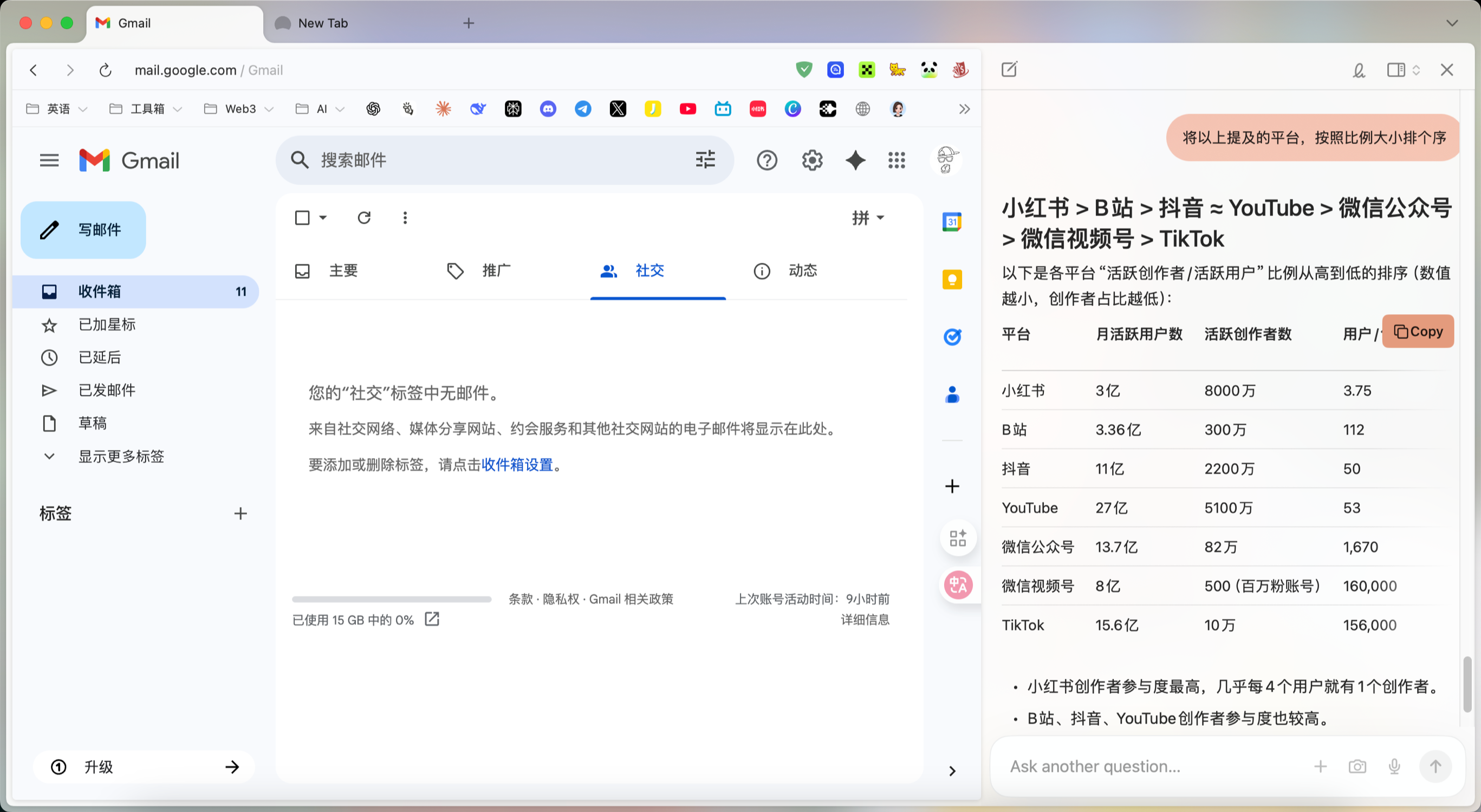Click the 升级 upgrade button
This screenshot has width=1481, height=812.
[144, 766]
